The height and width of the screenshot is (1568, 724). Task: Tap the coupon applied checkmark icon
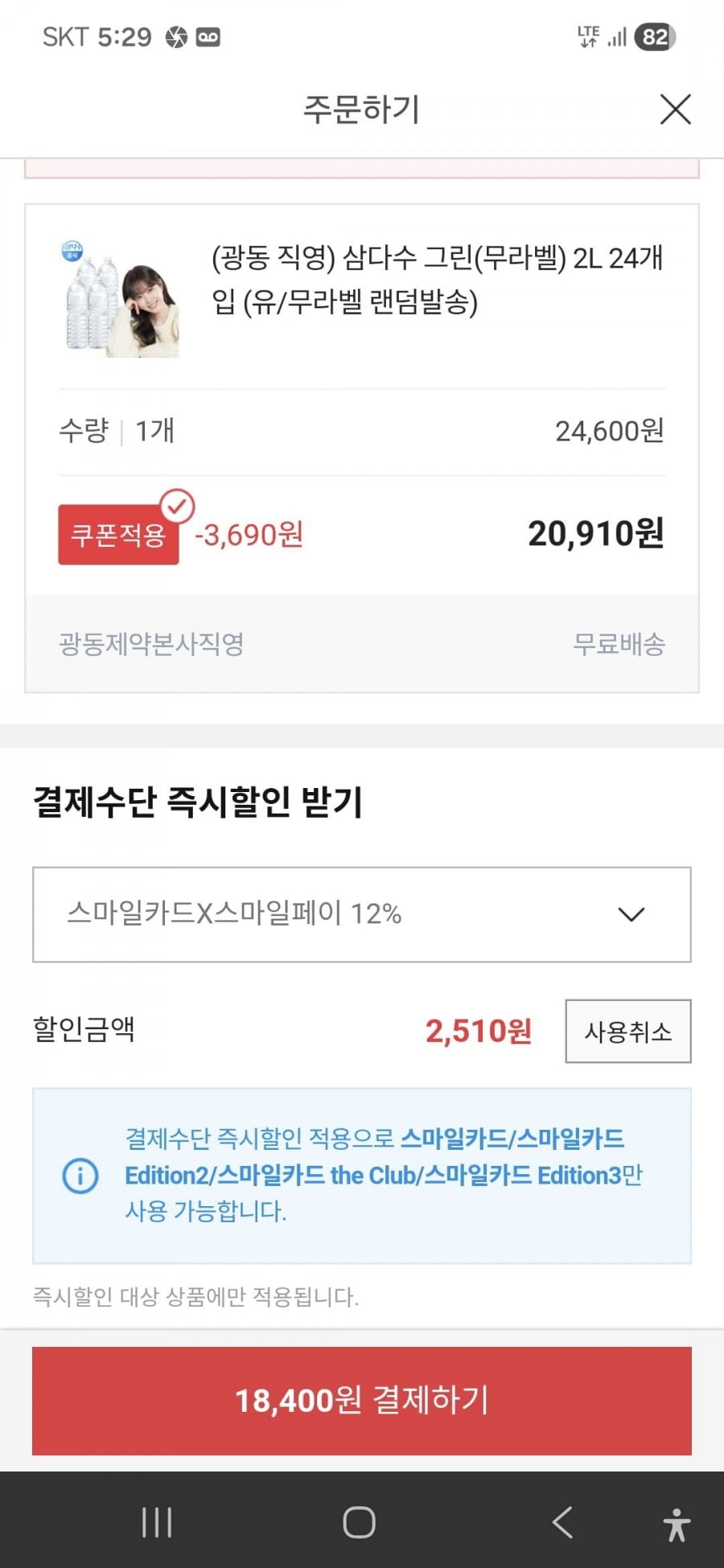(x=177, y=506)
